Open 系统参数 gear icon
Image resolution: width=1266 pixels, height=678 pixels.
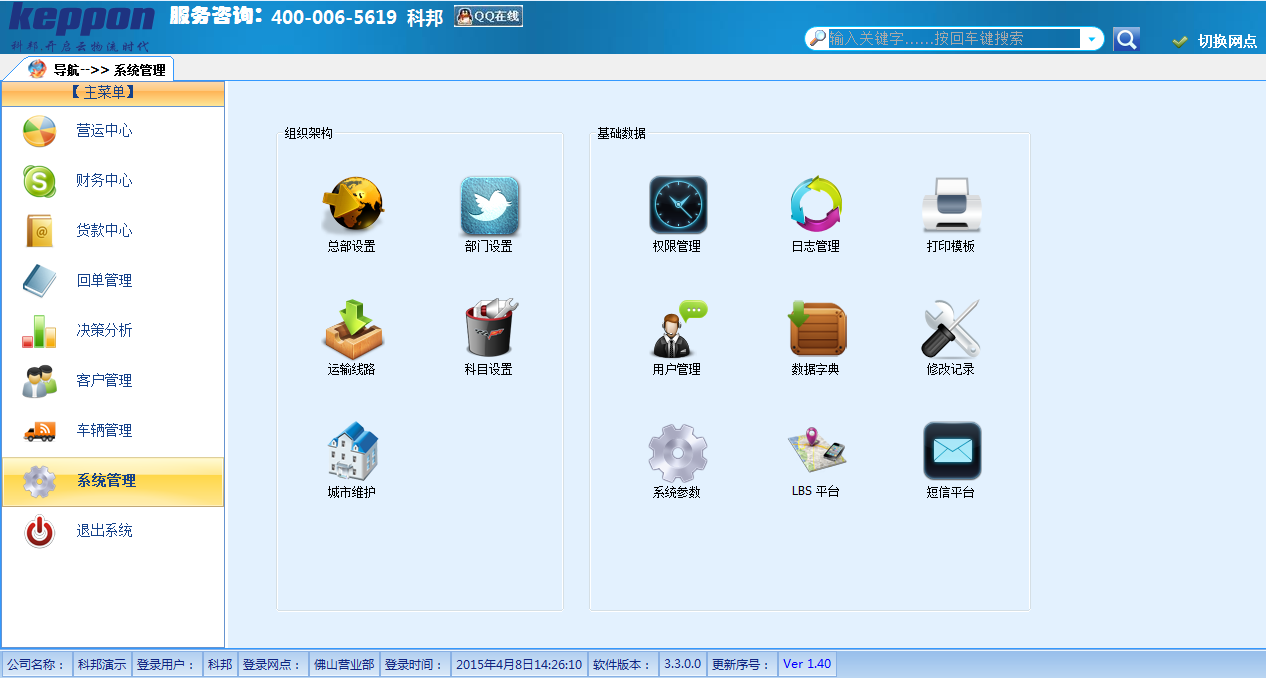point(677,452)
